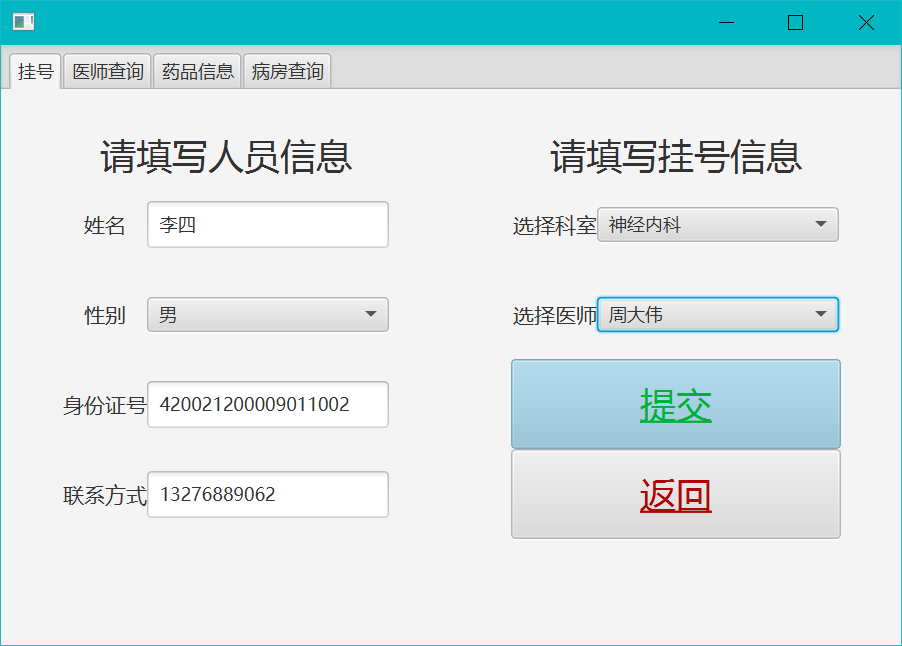Screen dimensions: 902x646
Task: Switch to the 挂号 tab
Action: [35, 71]
